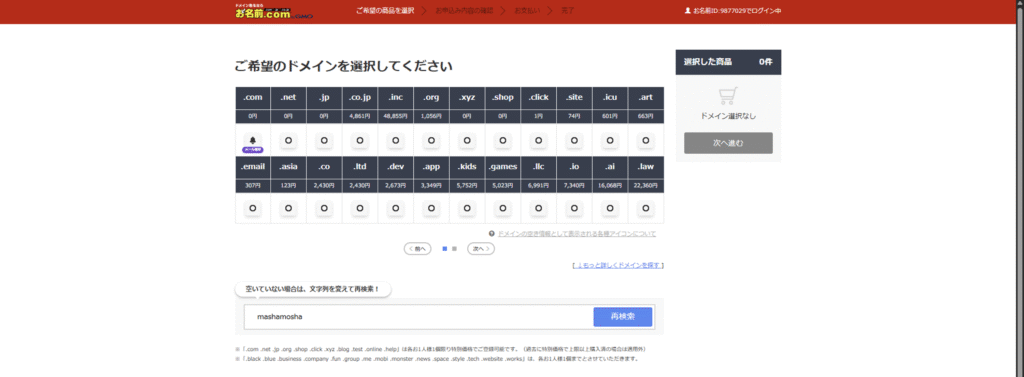The width and height of the screenshot is (1024, 377).
Task: Select the .ai domain circle
Action: pos(610,208)
